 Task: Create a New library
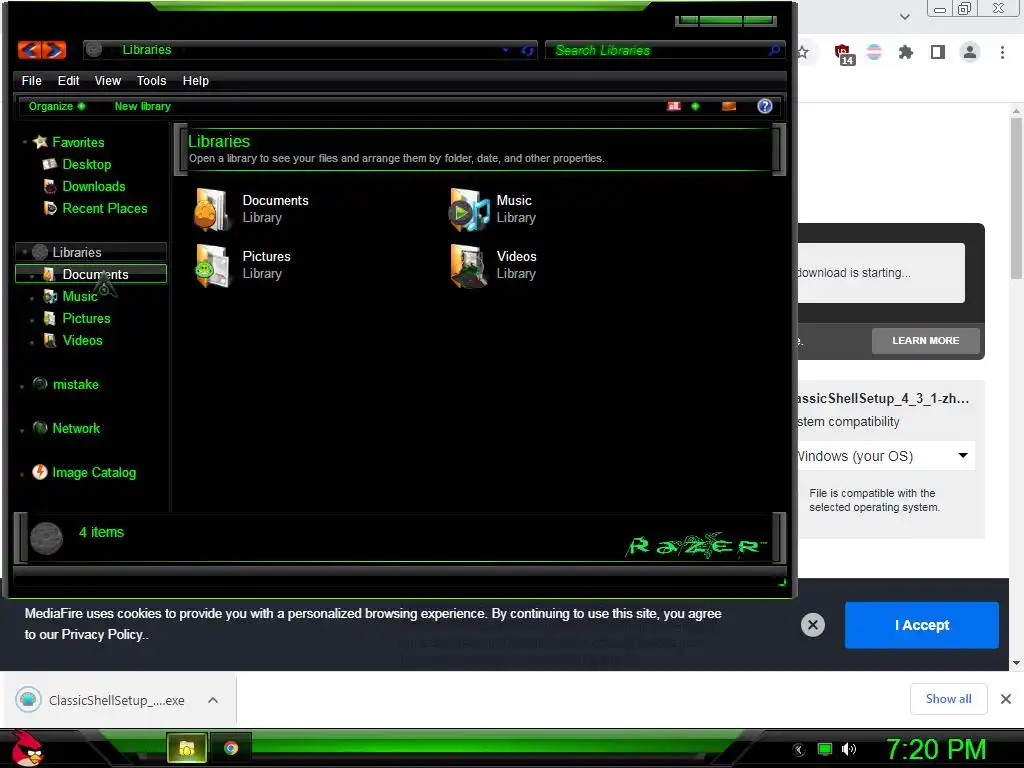[x=142, y=106]
